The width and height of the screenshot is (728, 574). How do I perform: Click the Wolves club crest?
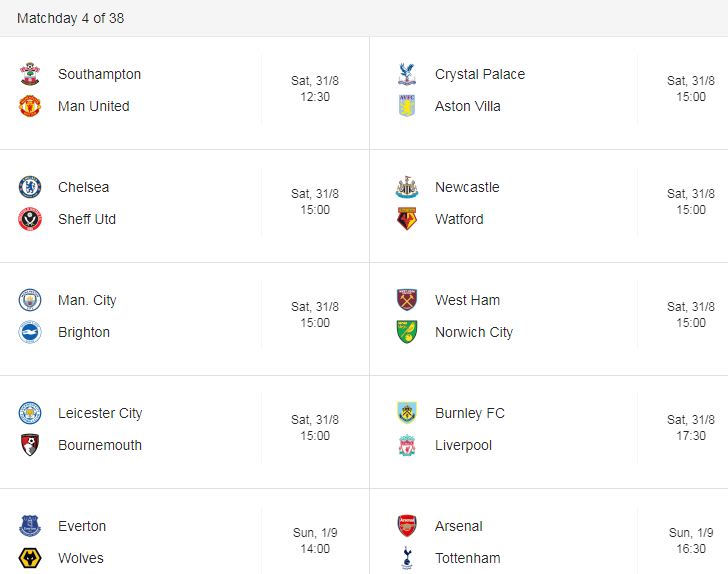pyautogui.click(x=30, y=558)
